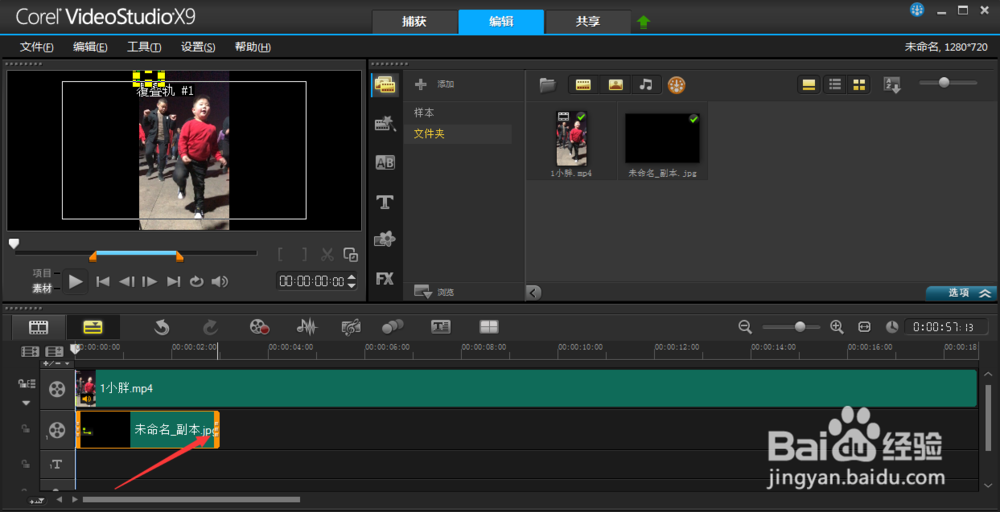This screenshot has height=512, width=1000.
Task: Open the Sound Mixer waveform icon
Action: click(307, 328)
